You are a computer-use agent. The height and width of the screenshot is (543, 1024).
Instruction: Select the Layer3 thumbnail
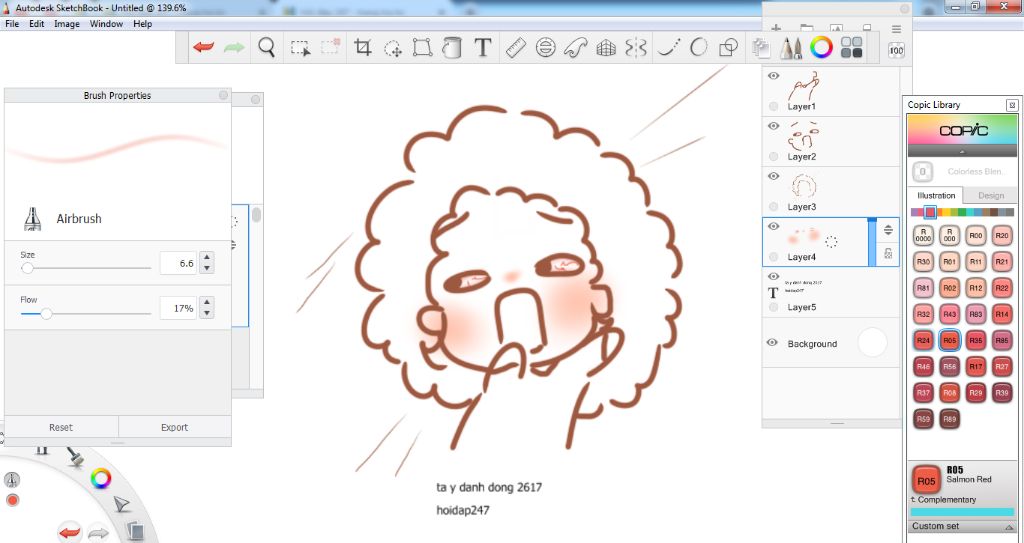(x=803, y=186)
